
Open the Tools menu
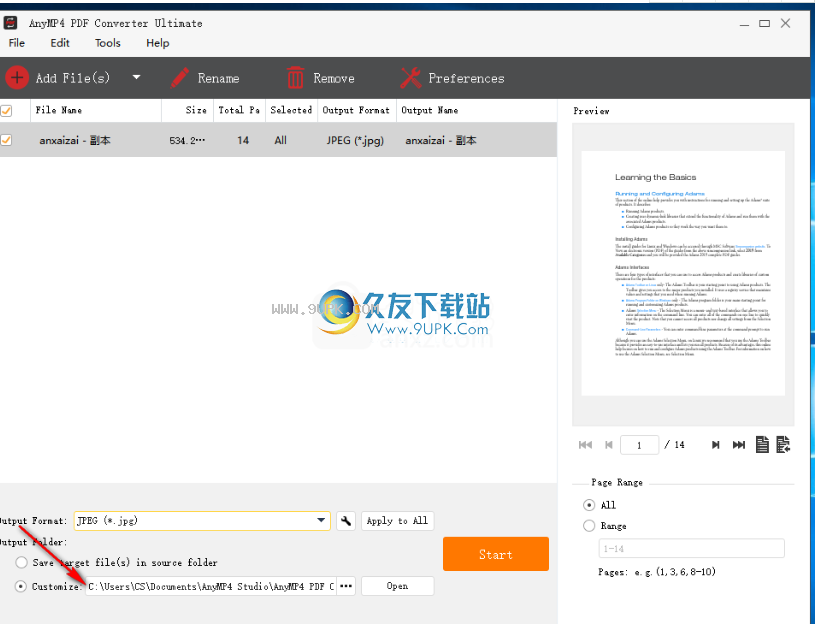[108, 43]
